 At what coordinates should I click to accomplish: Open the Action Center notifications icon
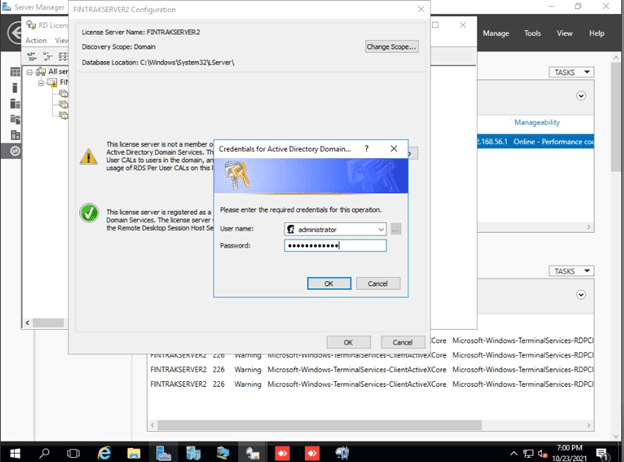pyautogui.click(x=602, y=453)
